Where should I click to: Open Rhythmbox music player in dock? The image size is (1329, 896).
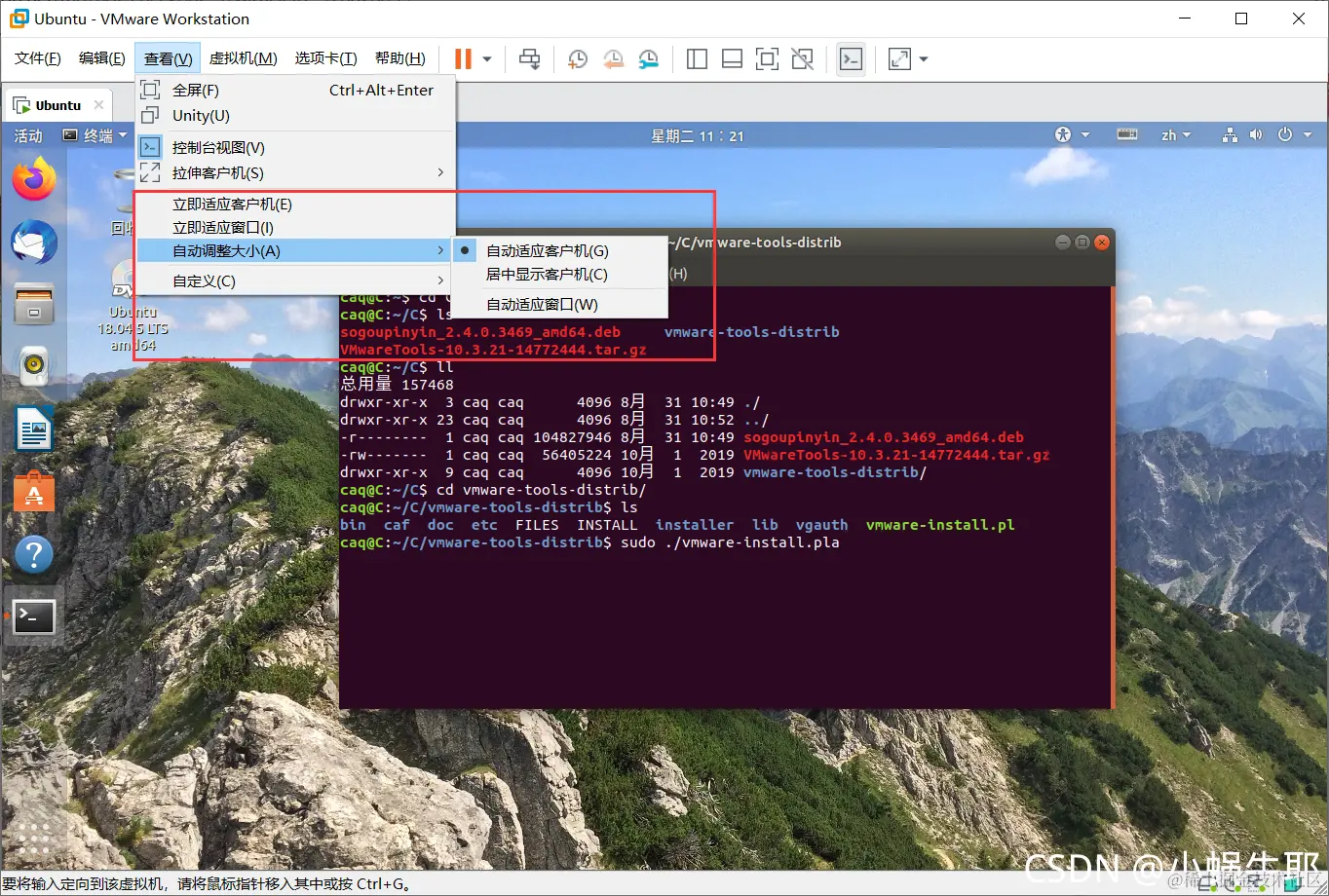tap(34, 365)
